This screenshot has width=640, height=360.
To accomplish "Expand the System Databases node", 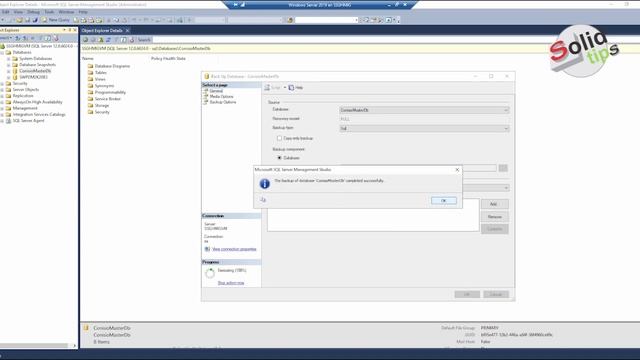I will (x=9, y=58).
